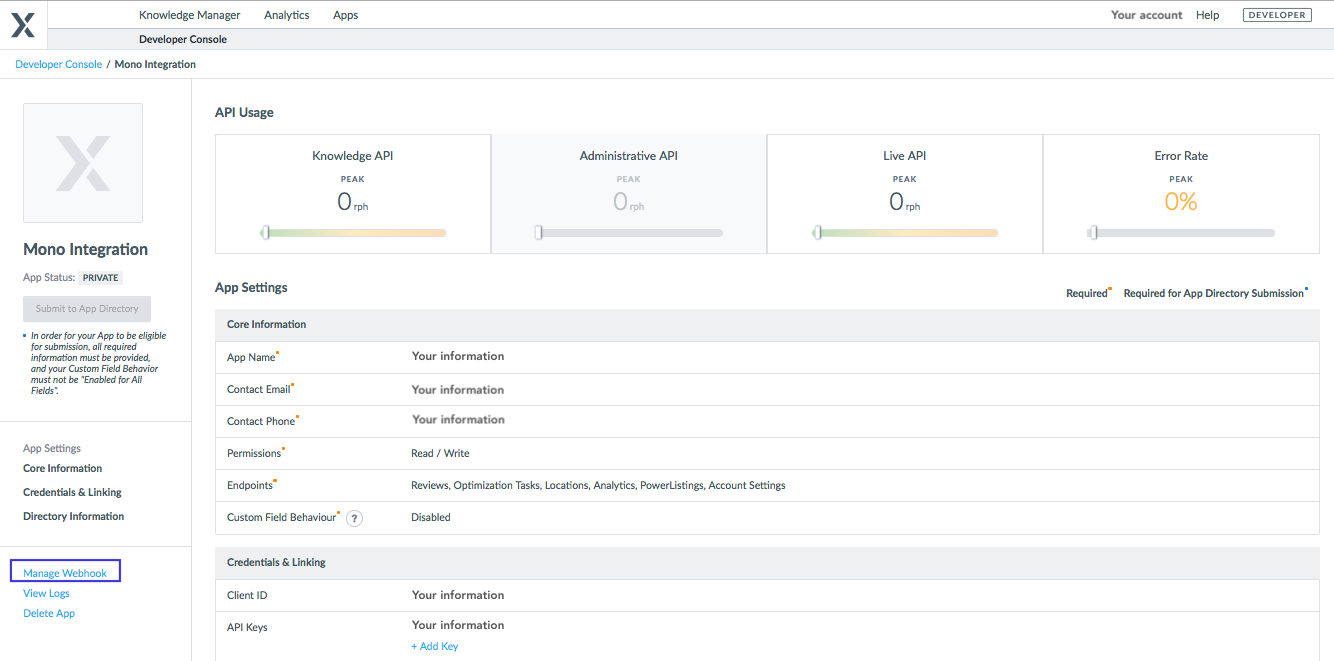Open the Custom Field Behaviour help icon
The width and height of the screenshot is (1334, 661).
tap(355, 518)
